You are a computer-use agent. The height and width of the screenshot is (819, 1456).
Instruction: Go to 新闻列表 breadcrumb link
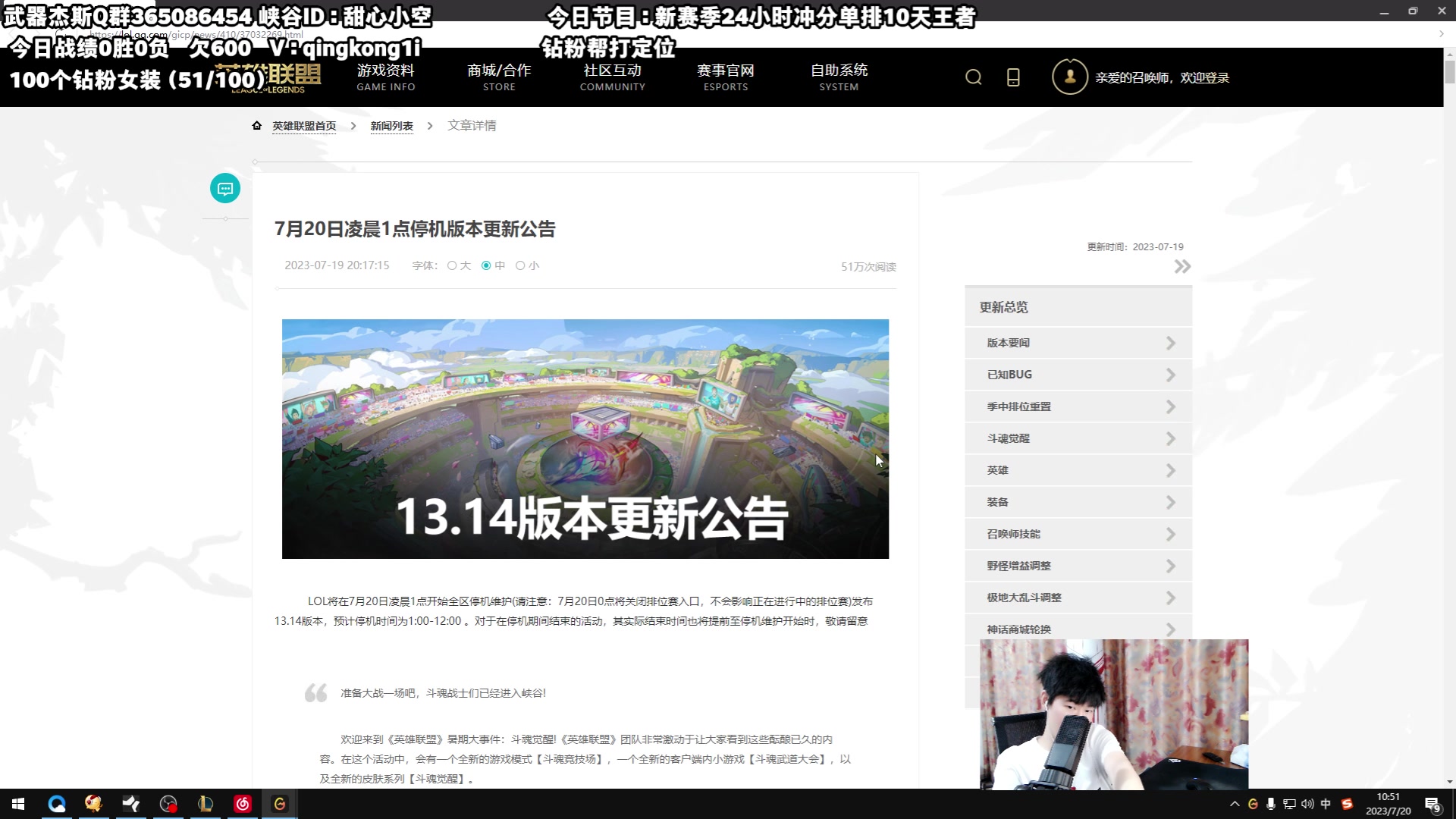pyautogui.click(x=392, y=126)
